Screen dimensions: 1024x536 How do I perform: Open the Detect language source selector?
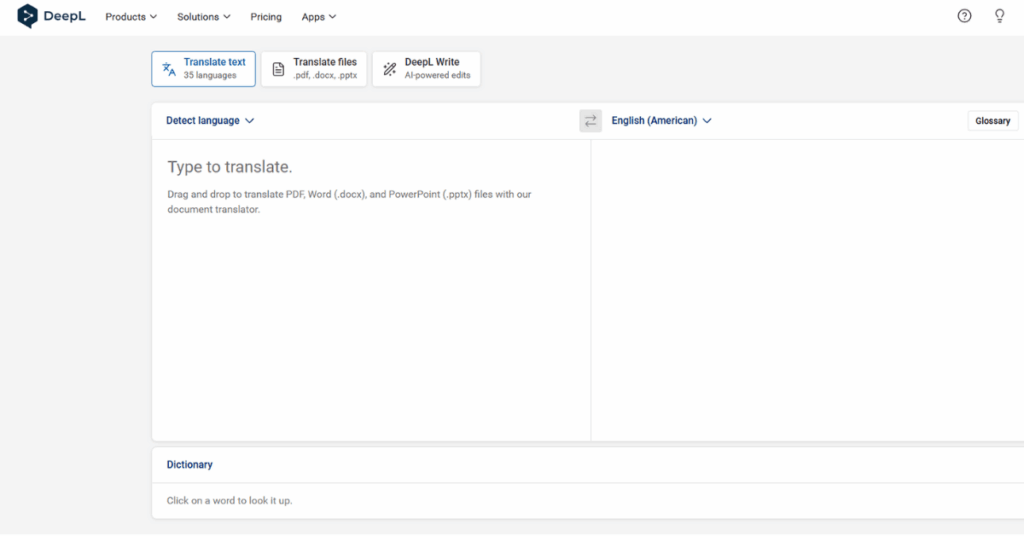[210, 121]
